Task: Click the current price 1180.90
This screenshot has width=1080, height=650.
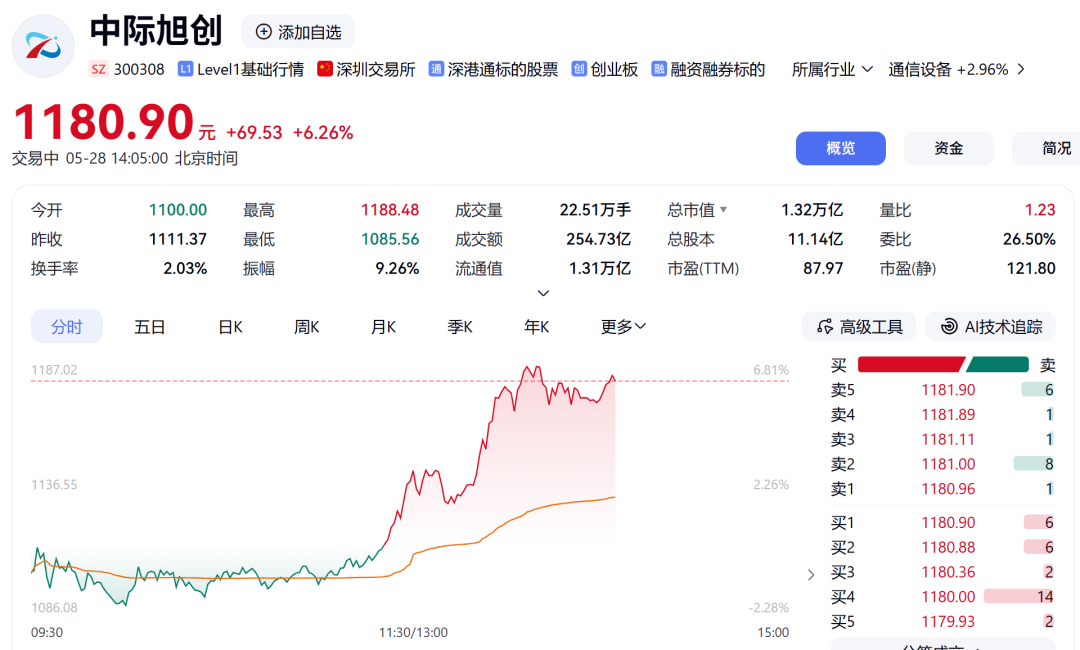Action: [x=103, y=122]
